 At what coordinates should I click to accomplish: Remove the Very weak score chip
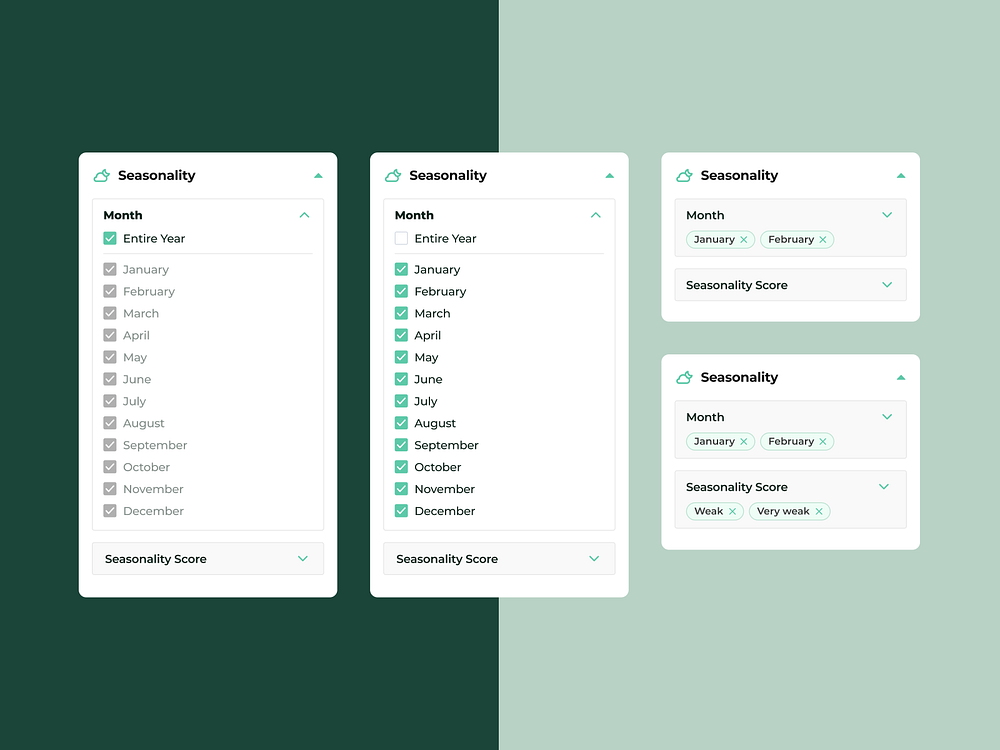click(x=819, y=511)
